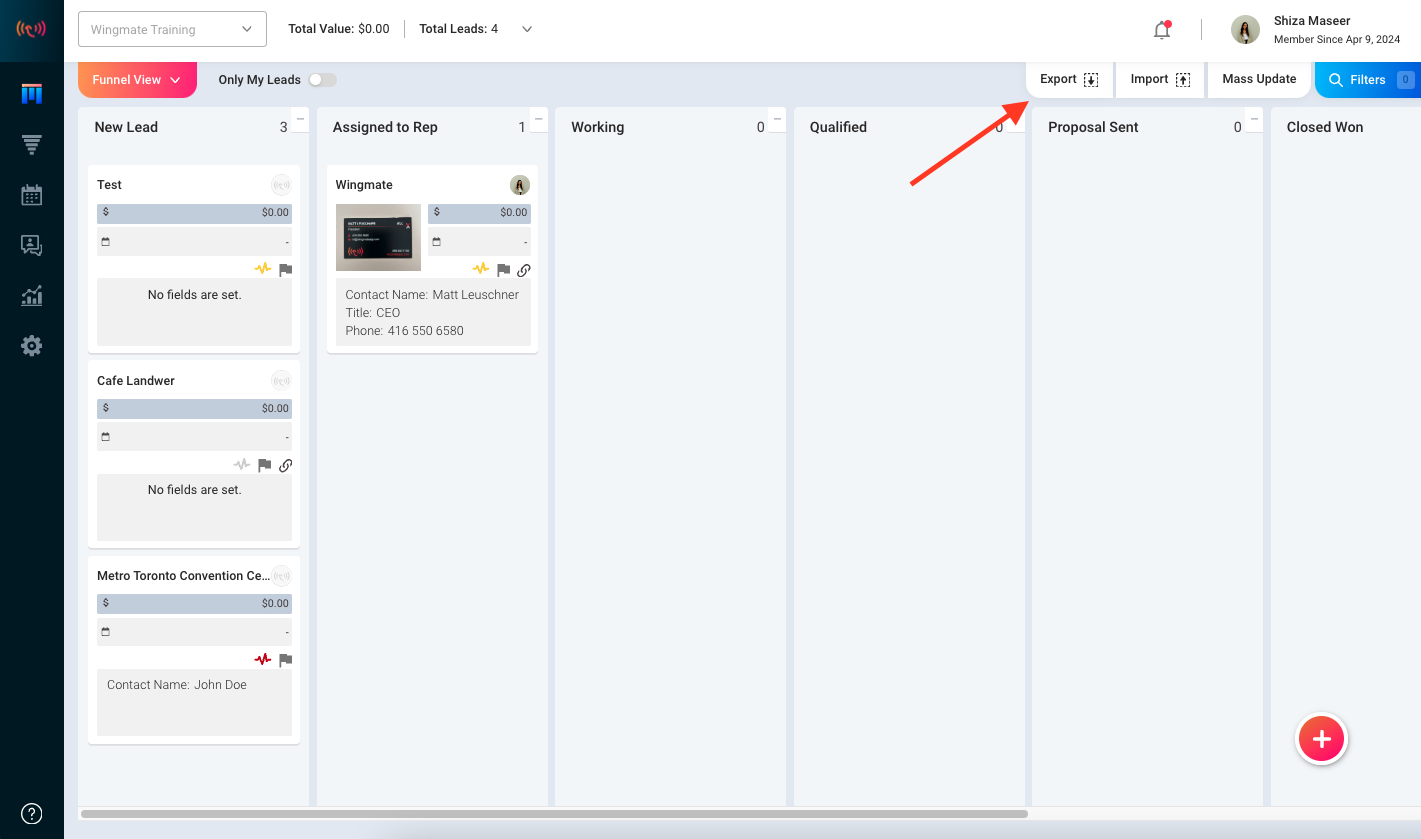Open the notifications bell
The width and height of the screenshot is (1421, 839).
click(x=1162, y=30)
